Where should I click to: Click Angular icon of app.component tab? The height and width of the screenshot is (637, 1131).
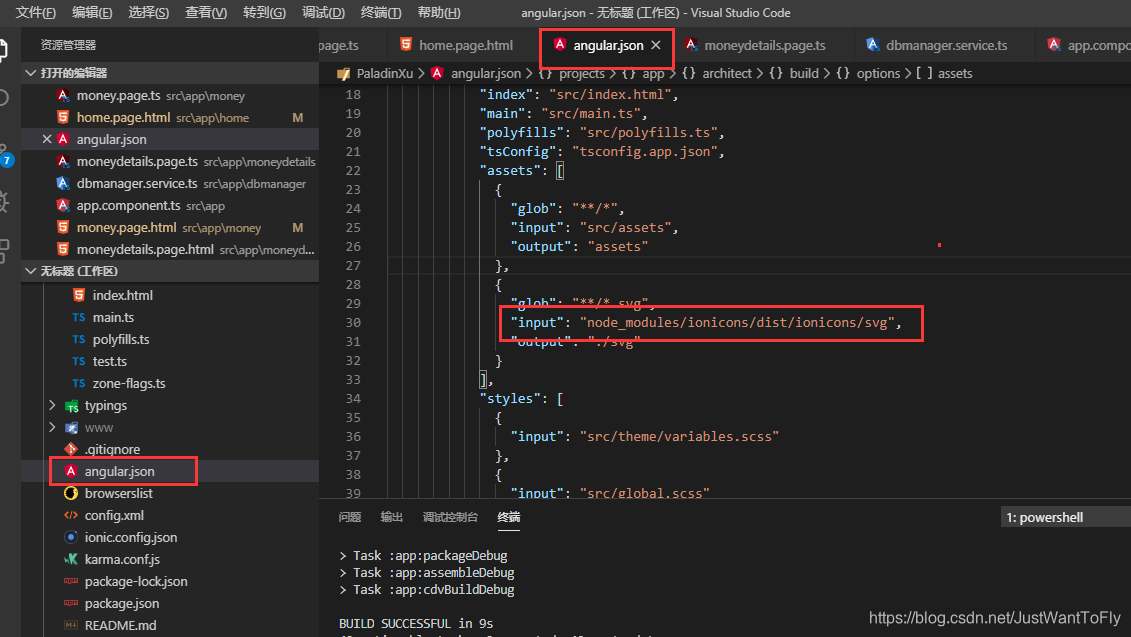[x=1055, y=45]
